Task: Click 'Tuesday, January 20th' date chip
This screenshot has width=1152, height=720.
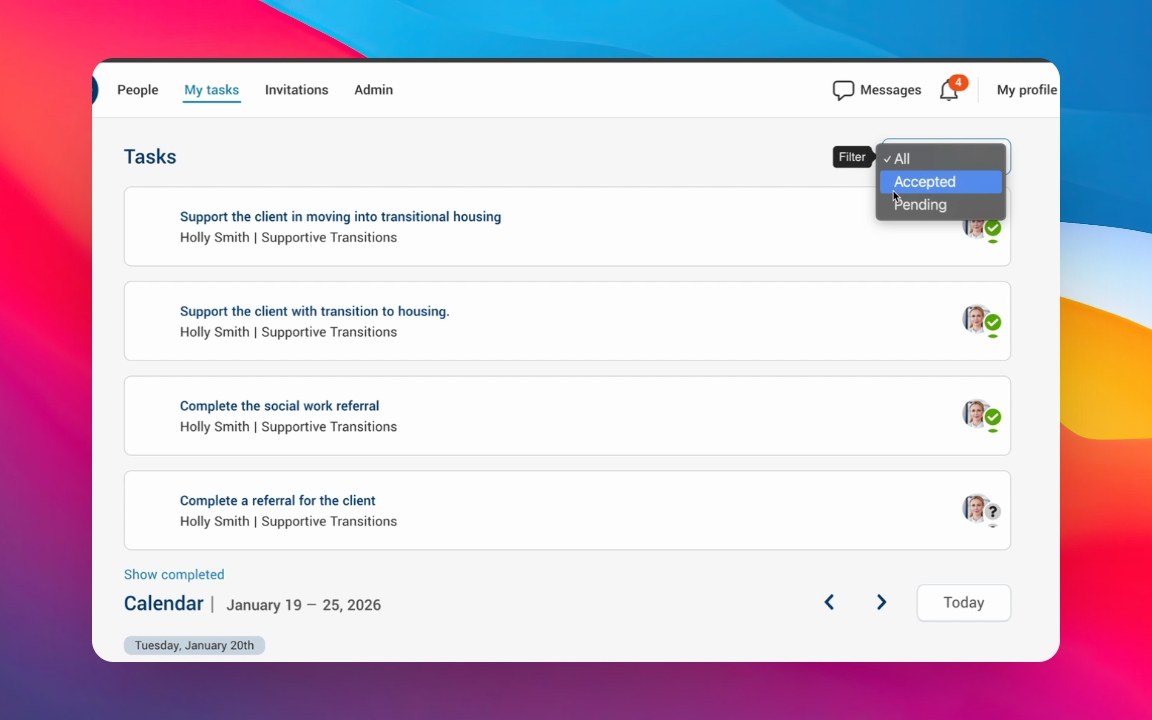Action: (194, 645)
